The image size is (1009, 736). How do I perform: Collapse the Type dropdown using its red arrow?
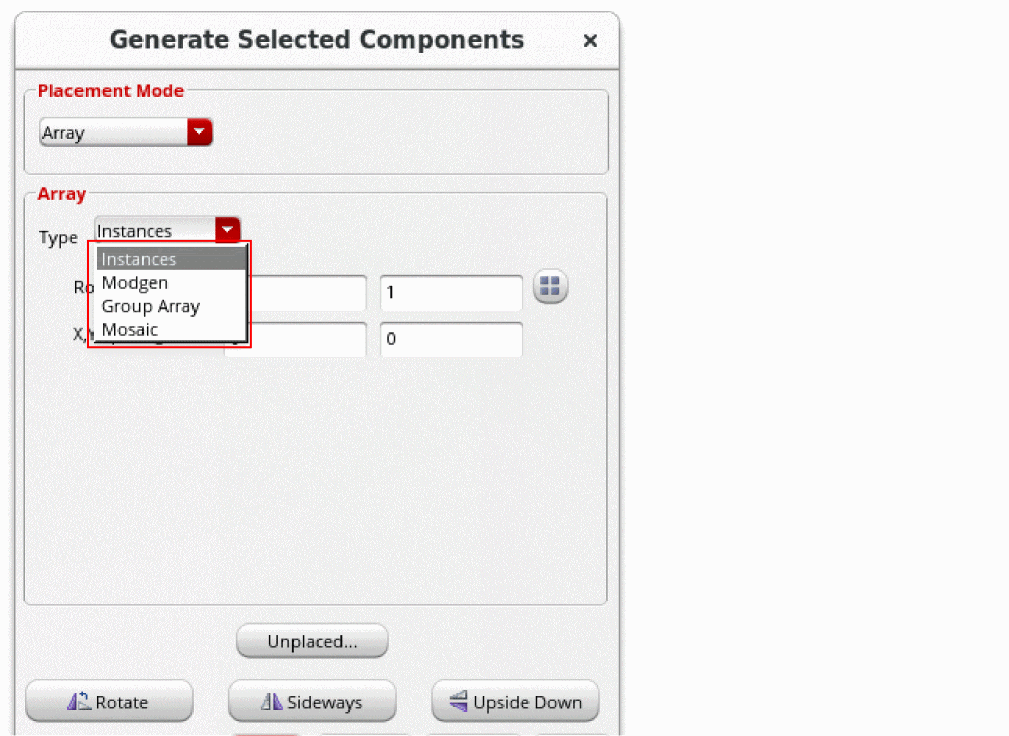point(228,230)
